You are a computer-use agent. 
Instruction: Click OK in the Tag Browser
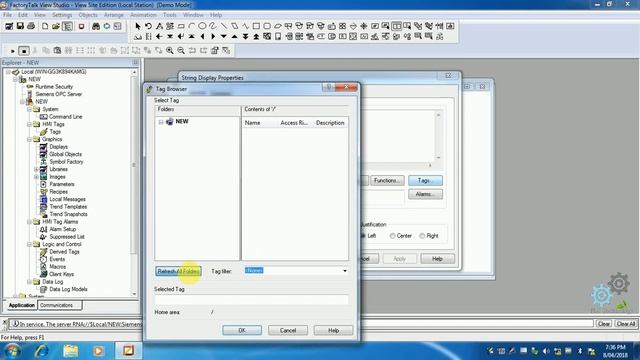tap(242, 330)
